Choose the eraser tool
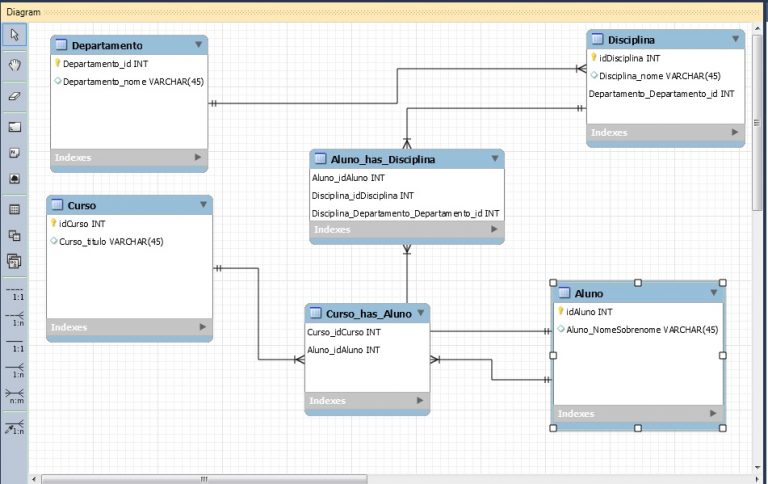The width and height of the screenshot is (768, 484). [14, 96]
